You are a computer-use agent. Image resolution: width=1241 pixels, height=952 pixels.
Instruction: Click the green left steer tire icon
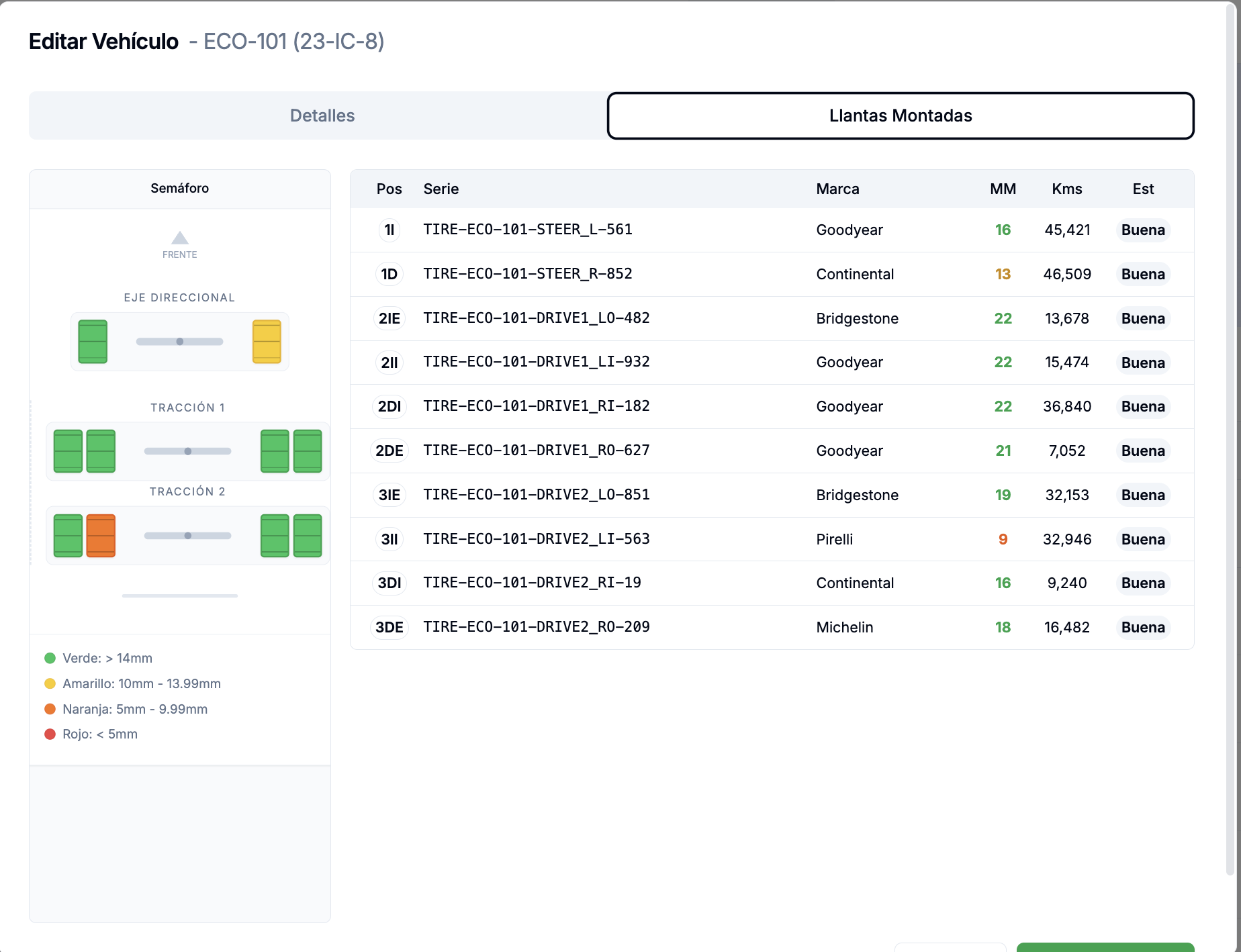[93, 342]
